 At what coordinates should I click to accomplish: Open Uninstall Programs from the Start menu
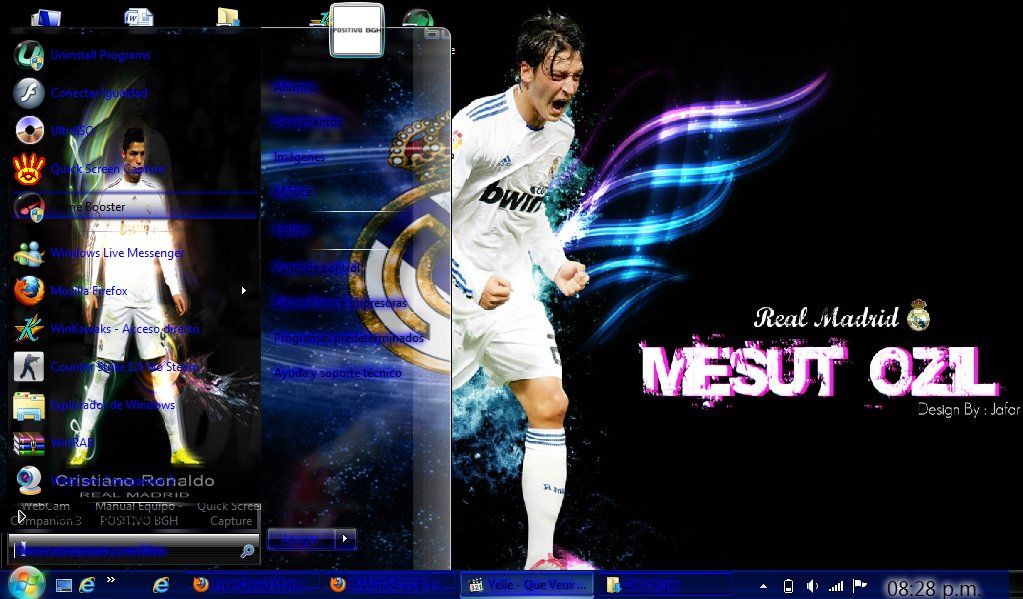pyautogui.click(x=99, y=55)
